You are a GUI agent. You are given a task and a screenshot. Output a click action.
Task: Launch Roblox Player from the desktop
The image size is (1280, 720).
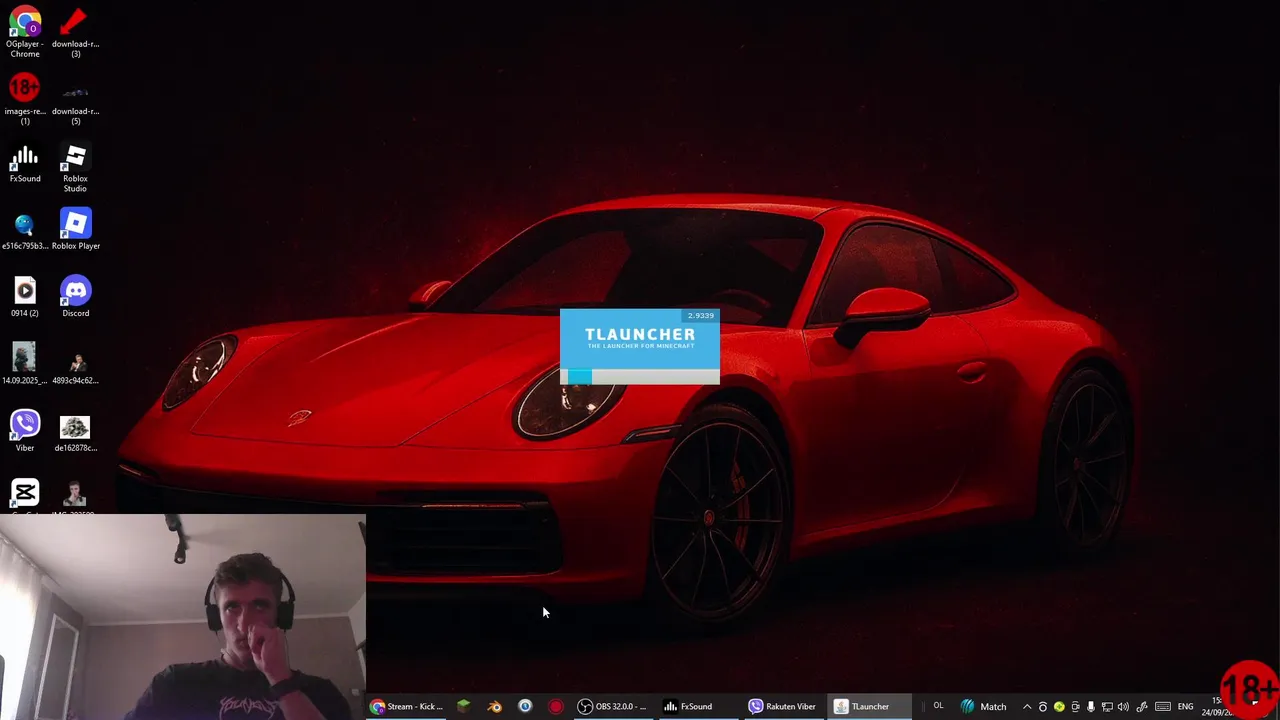point(75,230)
